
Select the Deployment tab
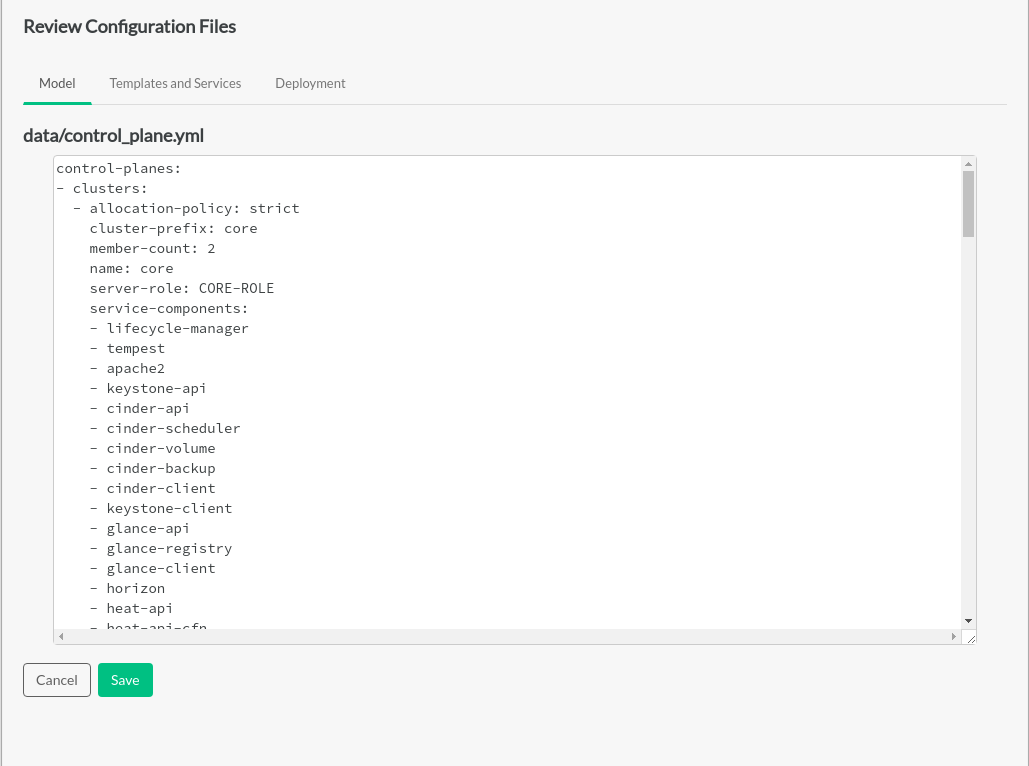coord(310,84)
